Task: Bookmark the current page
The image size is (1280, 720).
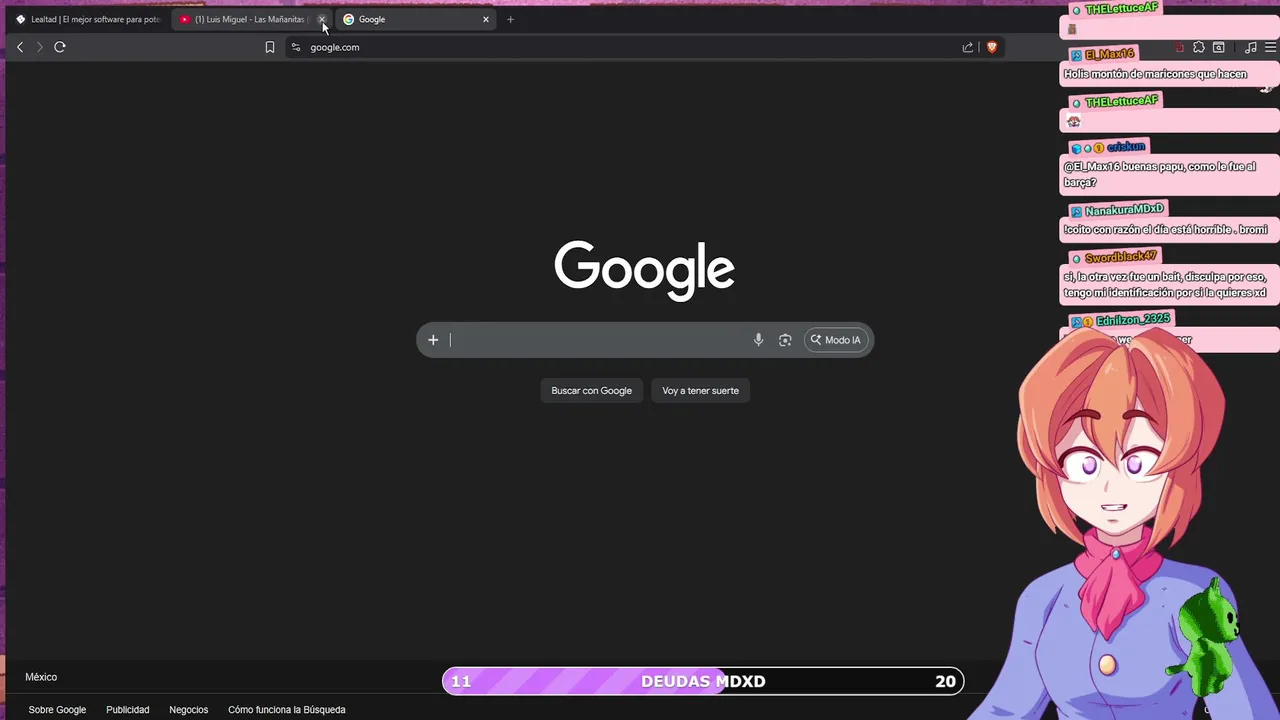Action: click(x=270, y=47)
